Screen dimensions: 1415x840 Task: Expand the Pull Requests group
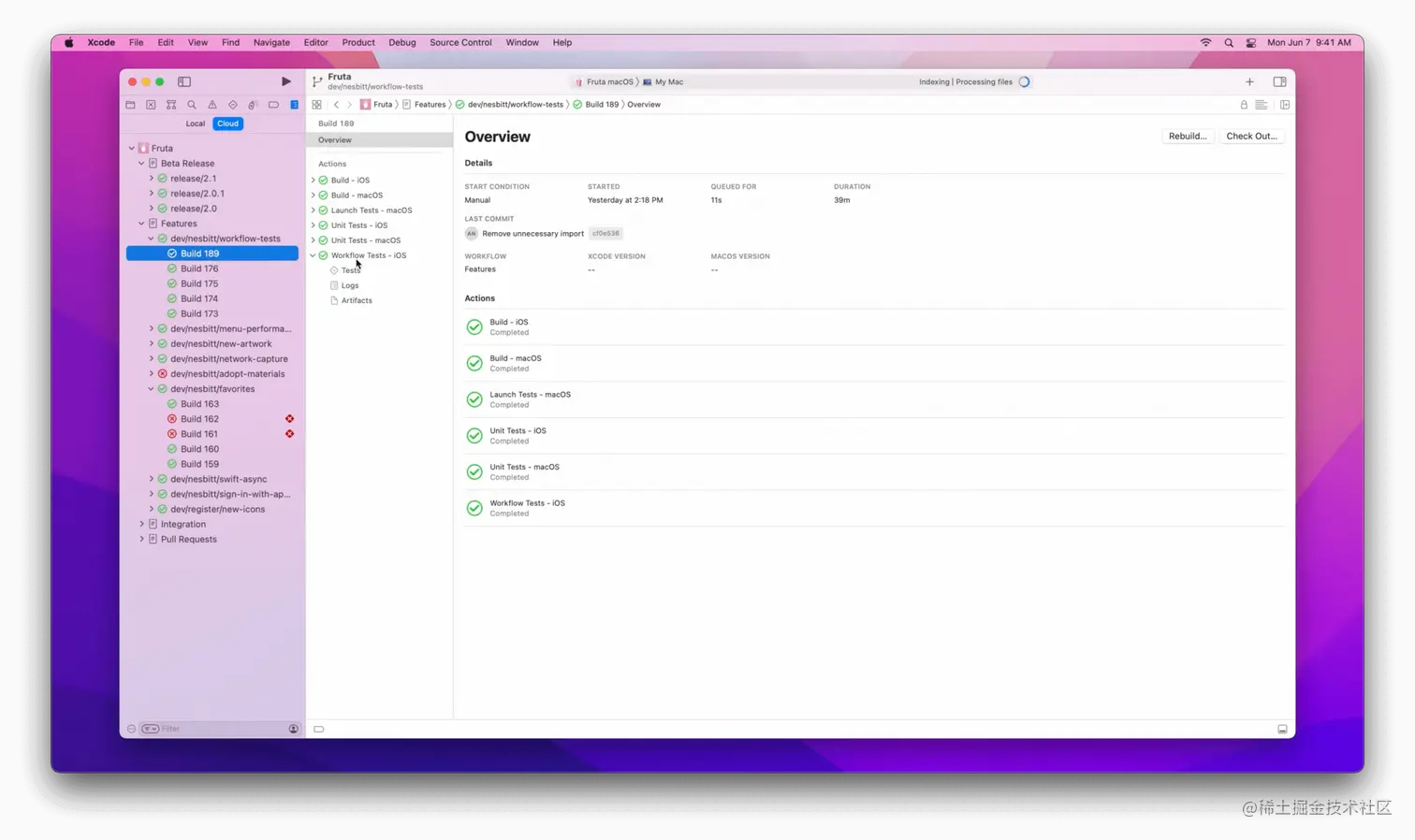[141, 539]
